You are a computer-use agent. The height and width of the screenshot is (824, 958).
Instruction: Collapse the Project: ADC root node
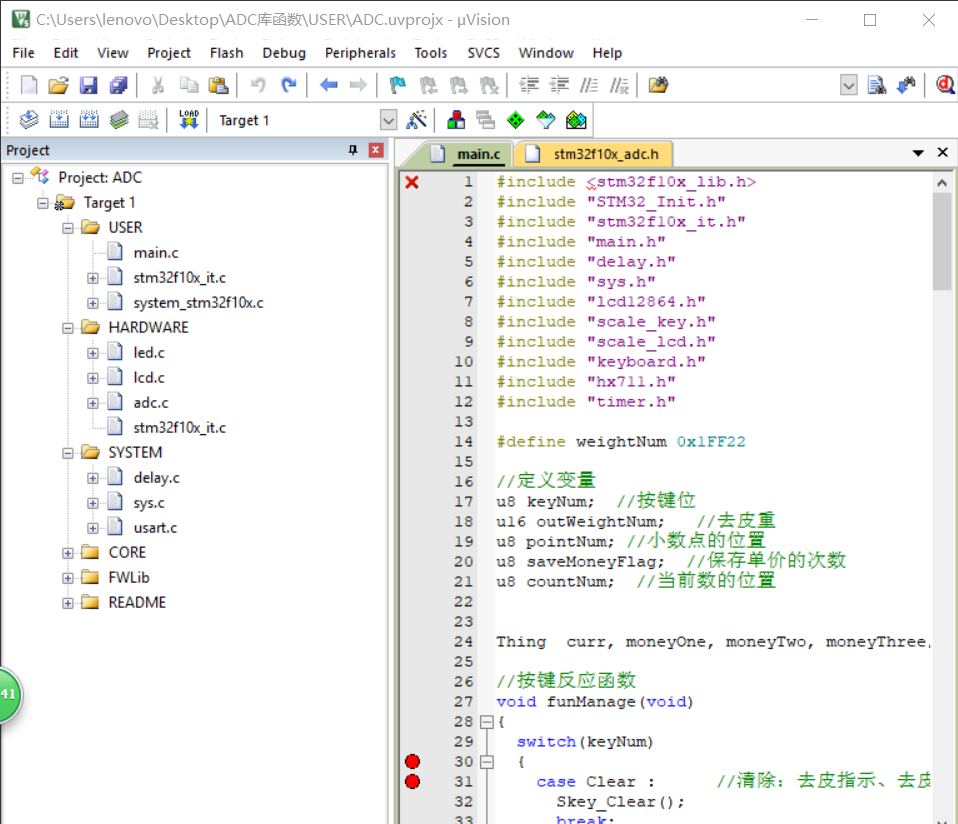[18, 178]
